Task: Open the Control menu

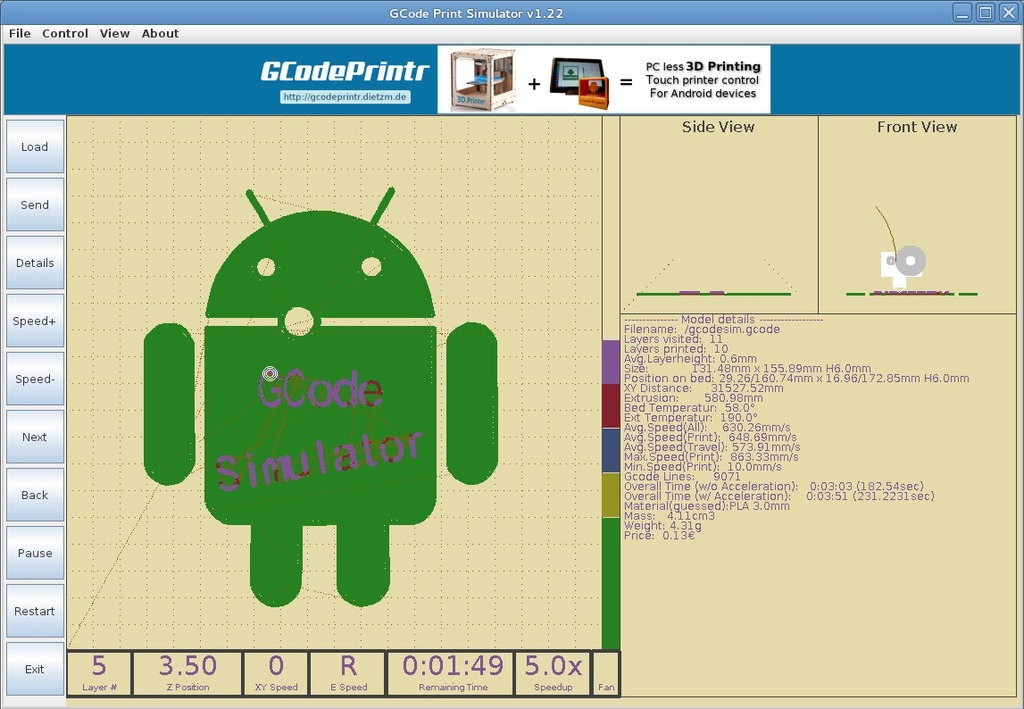Action: click(65, 33)
